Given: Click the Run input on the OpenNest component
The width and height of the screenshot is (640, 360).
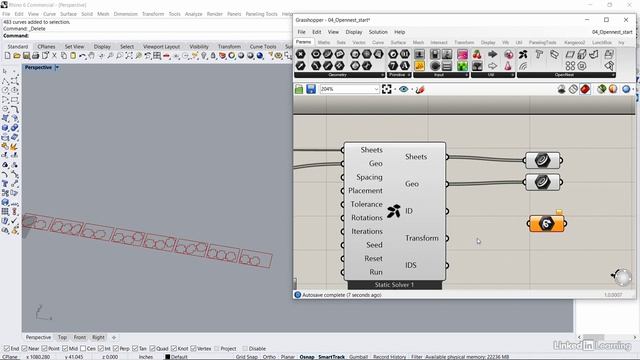Looking at the screenshot, I should (376, 272).
